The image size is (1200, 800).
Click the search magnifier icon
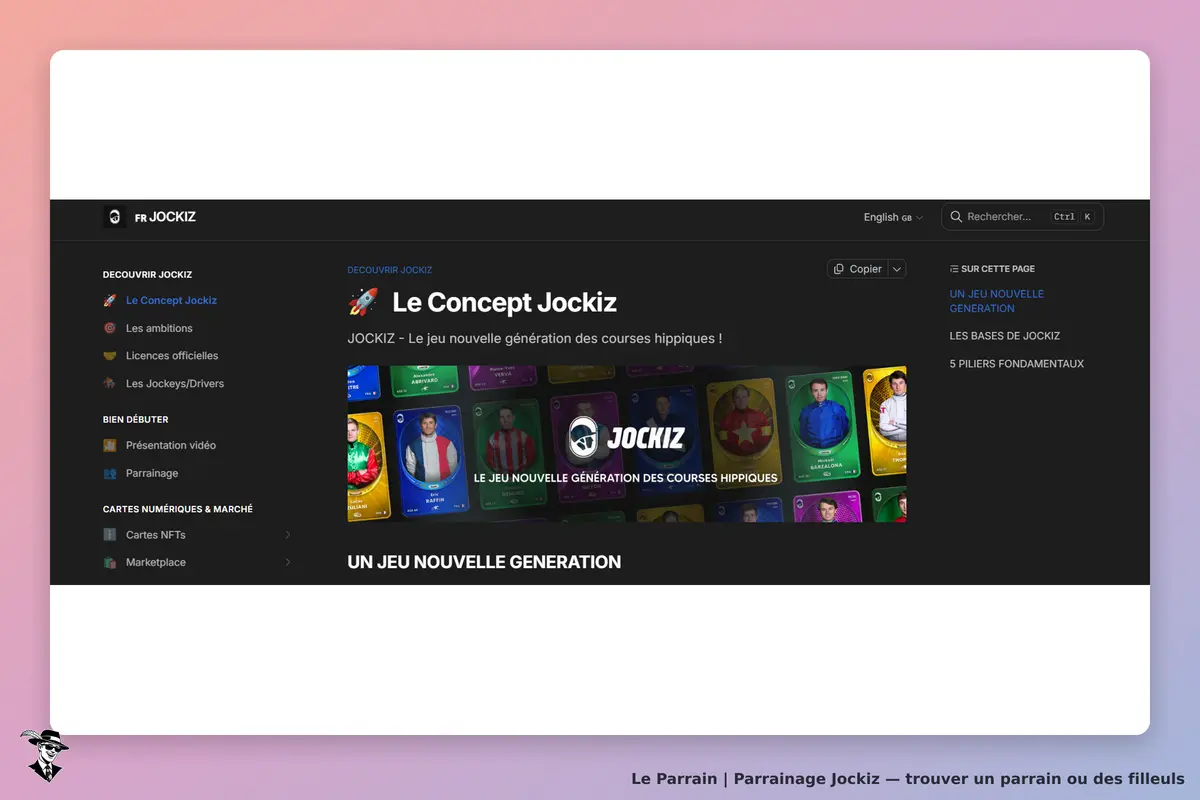click(956, 217)
